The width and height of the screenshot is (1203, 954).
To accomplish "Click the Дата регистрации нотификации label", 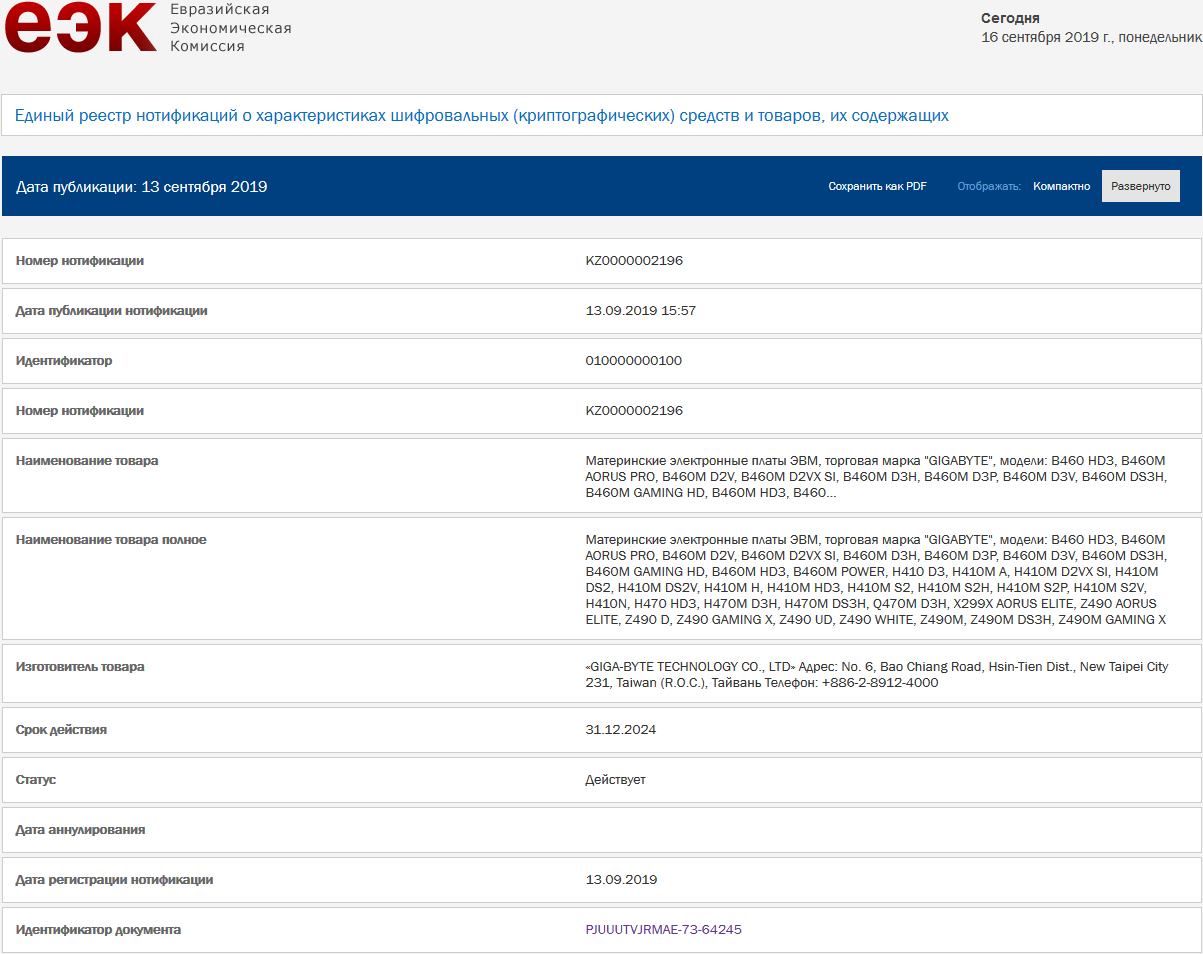I will pyautogui.click(x=114, y=880).
